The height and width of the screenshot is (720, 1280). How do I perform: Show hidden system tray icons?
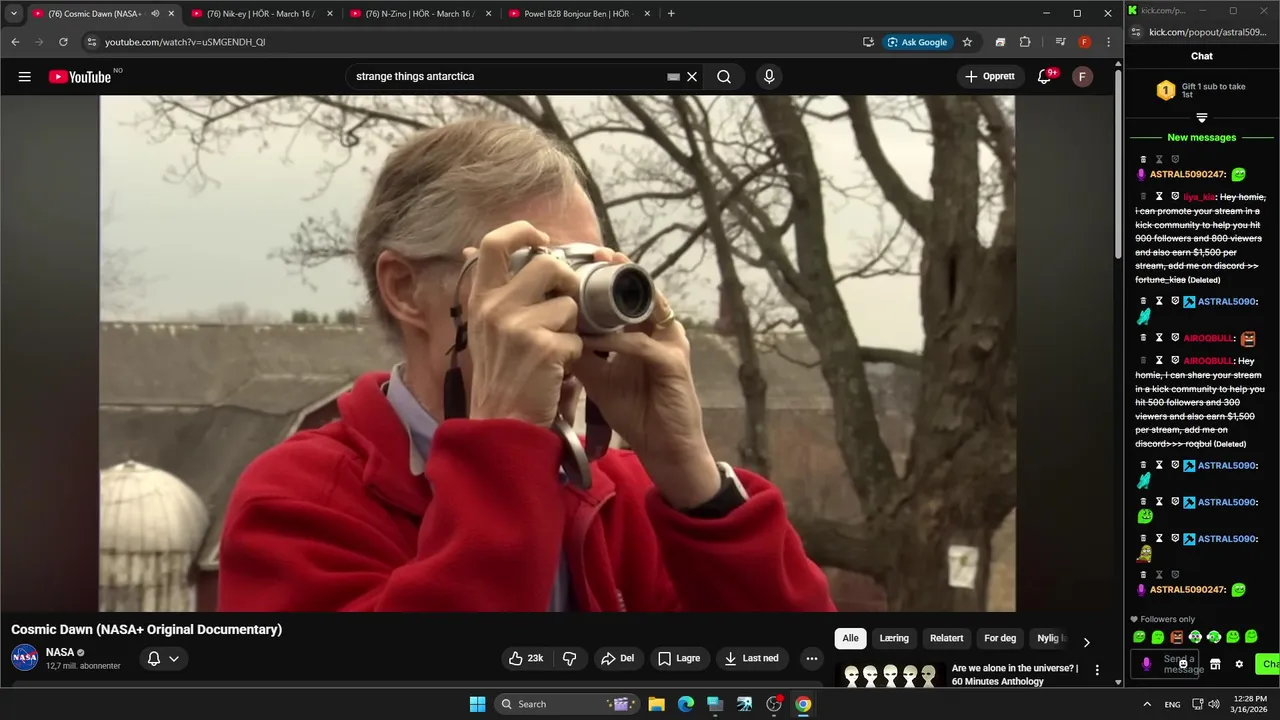(1147, 704)
